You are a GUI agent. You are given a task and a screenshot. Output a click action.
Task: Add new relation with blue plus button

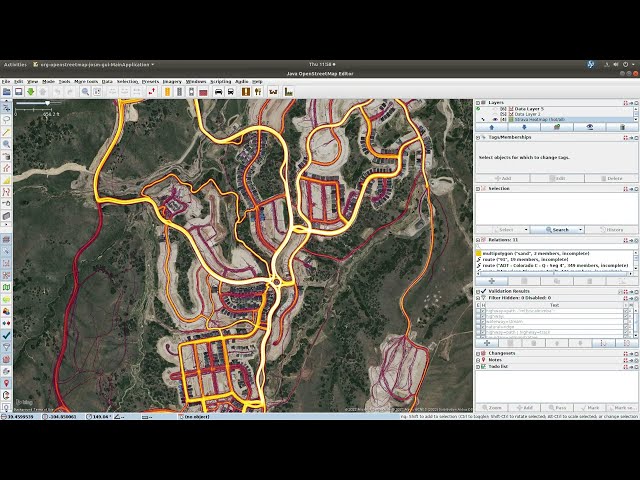click(491, 281)
